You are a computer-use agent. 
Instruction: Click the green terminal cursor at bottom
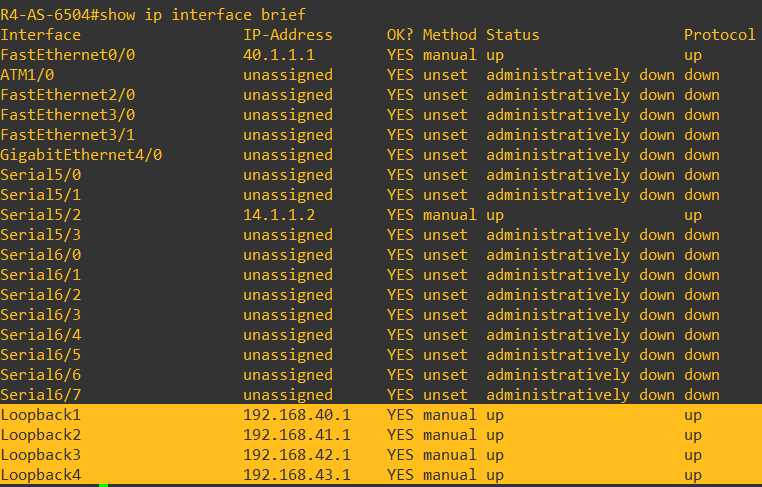103,485
